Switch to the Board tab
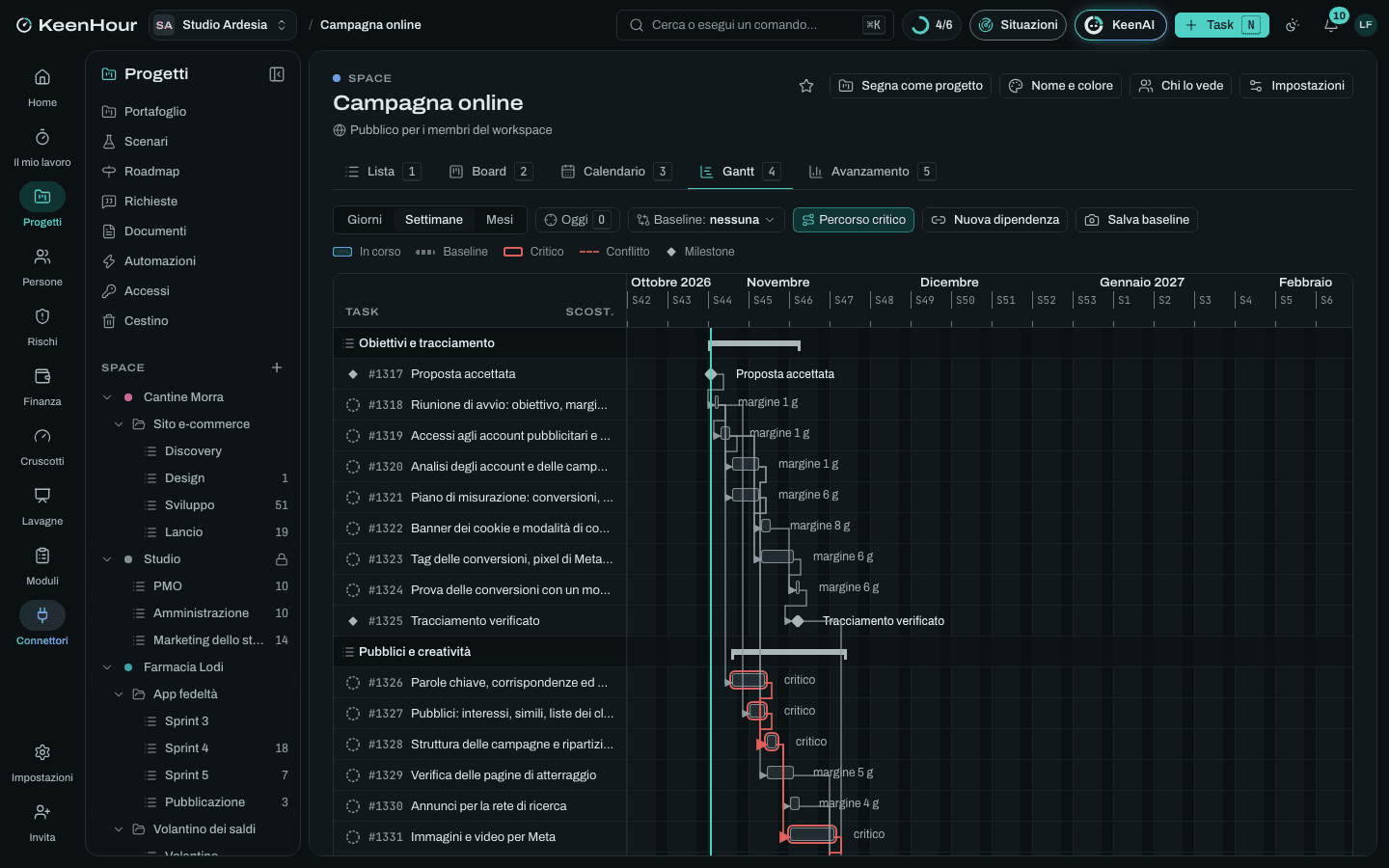1389x868 pixels. click(x=490, y=172)
